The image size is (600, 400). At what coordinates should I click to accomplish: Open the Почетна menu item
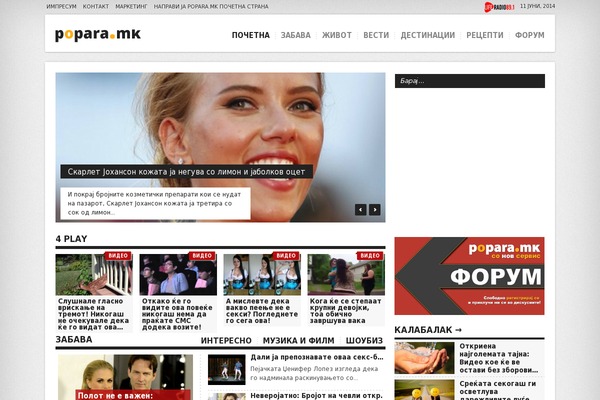coord(250,35)
